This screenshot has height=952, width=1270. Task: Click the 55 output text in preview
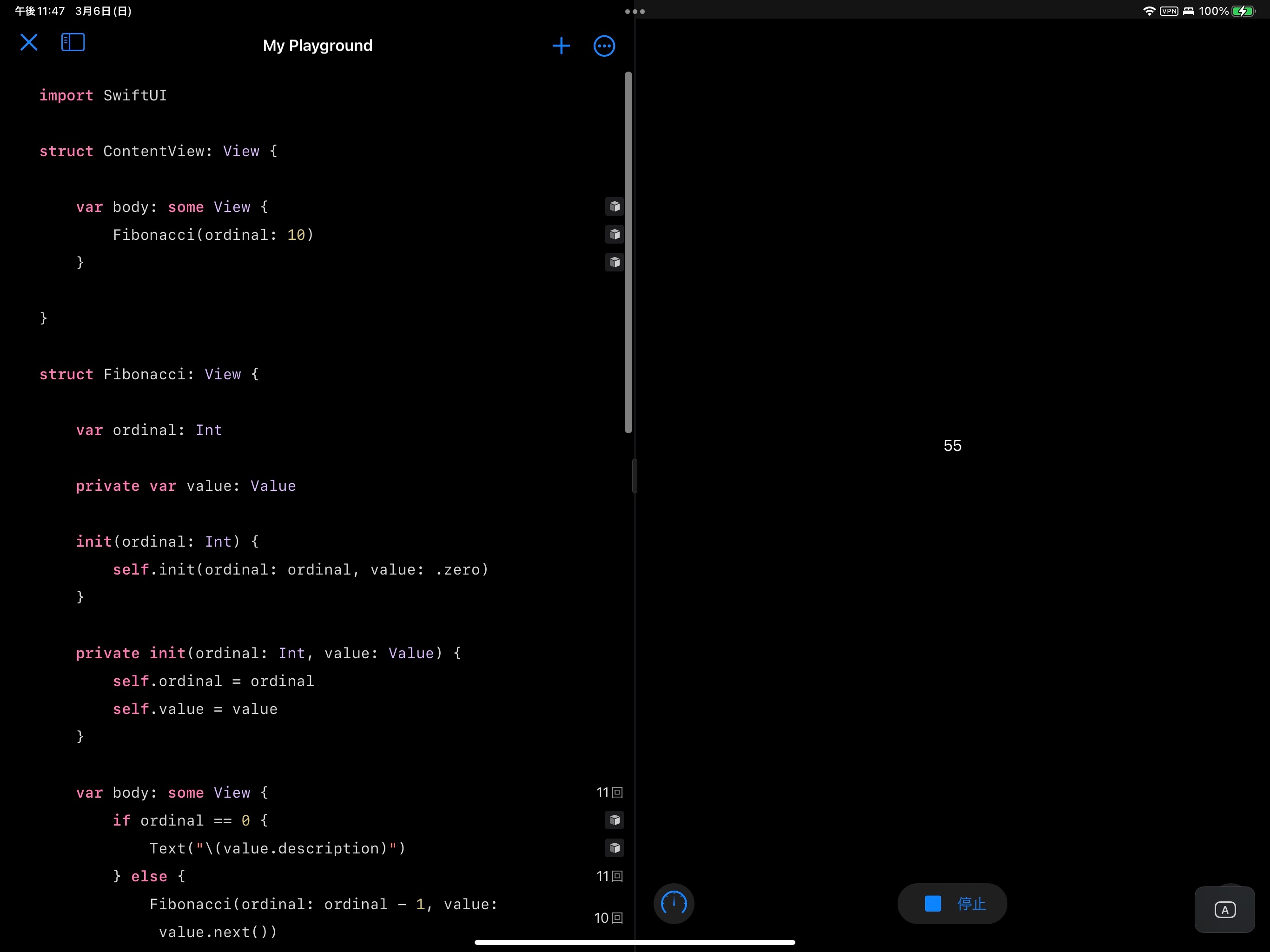coord(952,446)
